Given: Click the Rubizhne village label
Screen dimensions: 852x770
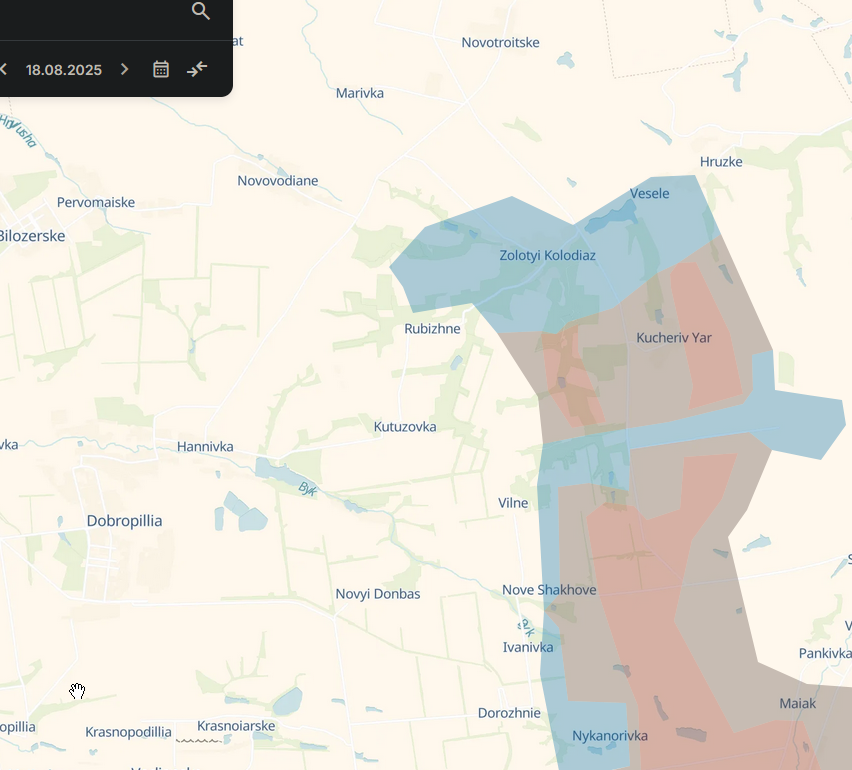Looking at the screenshot, I should point(432,329).
